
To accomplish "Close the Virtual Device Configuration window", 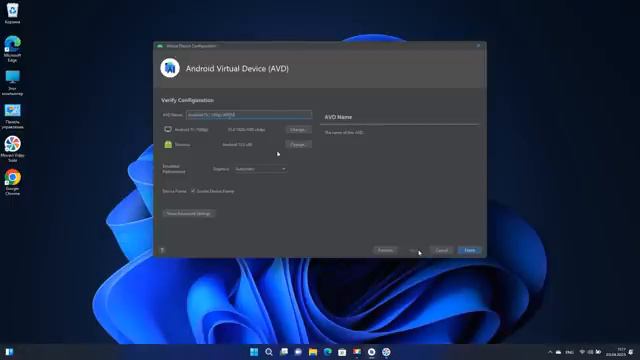I will [x=478, y=46].
